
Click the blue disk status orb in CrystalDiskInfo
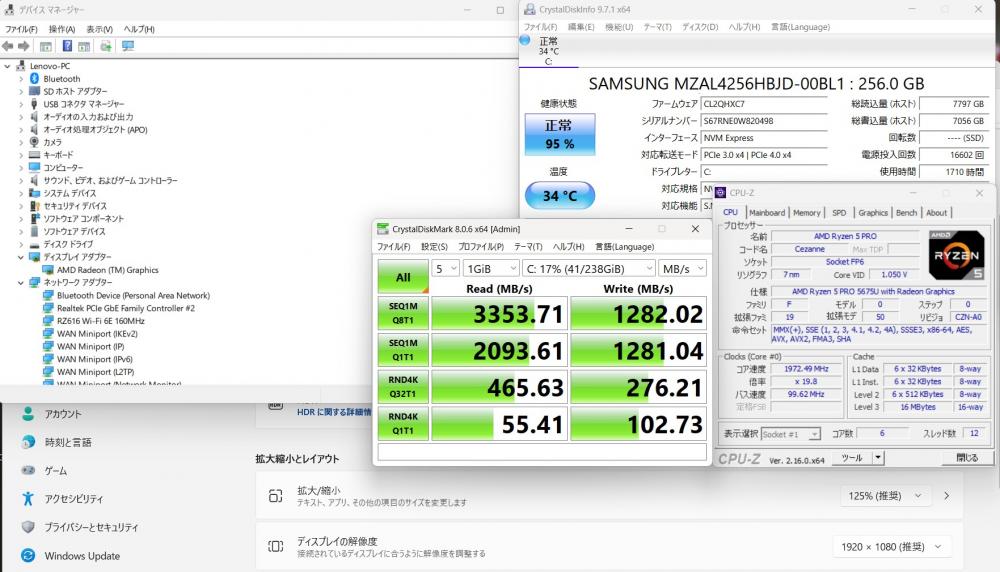525,40
